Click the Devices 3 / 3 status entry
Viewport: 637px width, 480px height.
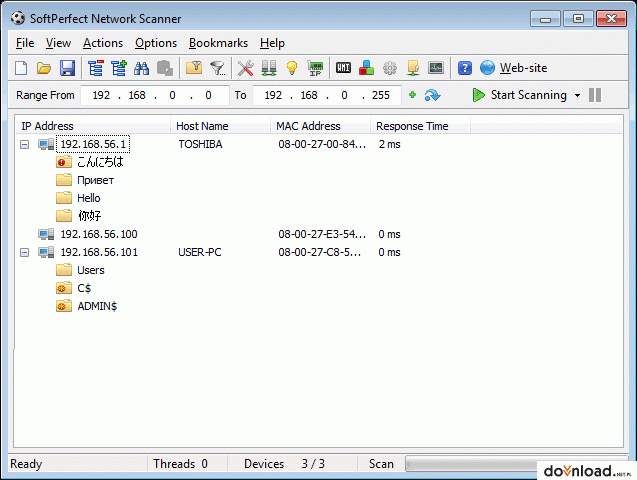(x=284, y=464)
